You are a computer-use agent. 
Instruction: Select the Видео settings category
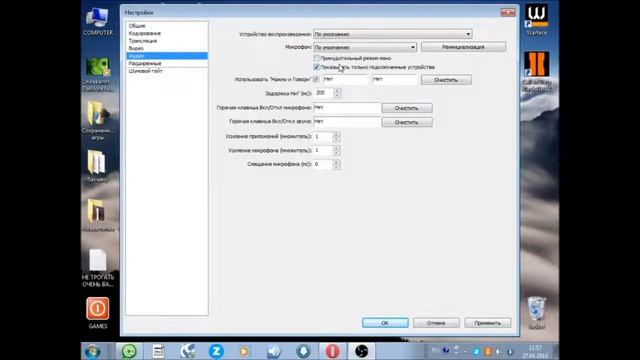[x=167, y=48]
